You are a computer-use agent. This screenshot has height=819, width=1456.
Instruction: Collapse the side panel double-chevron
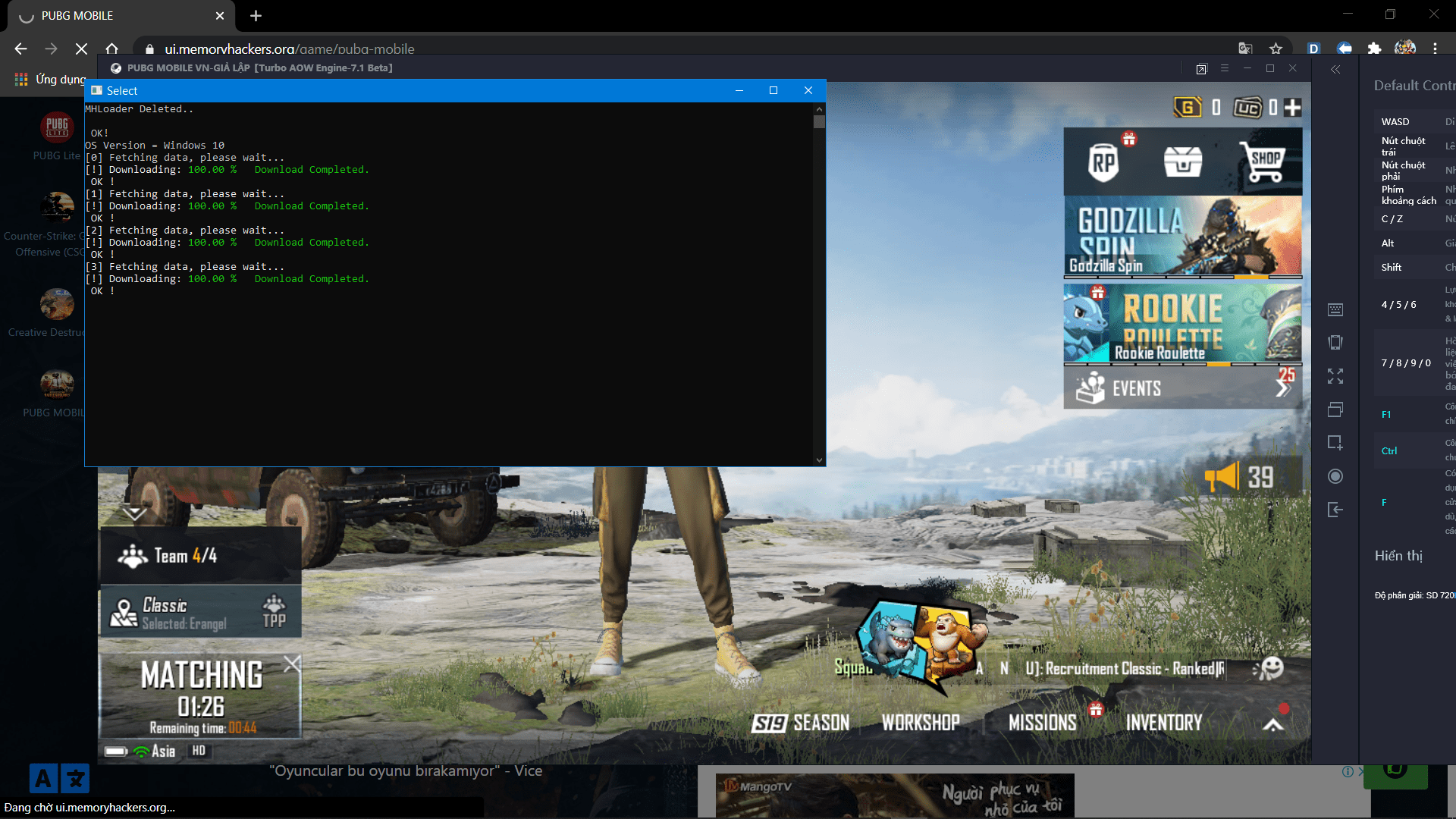tap(1335, 69)
